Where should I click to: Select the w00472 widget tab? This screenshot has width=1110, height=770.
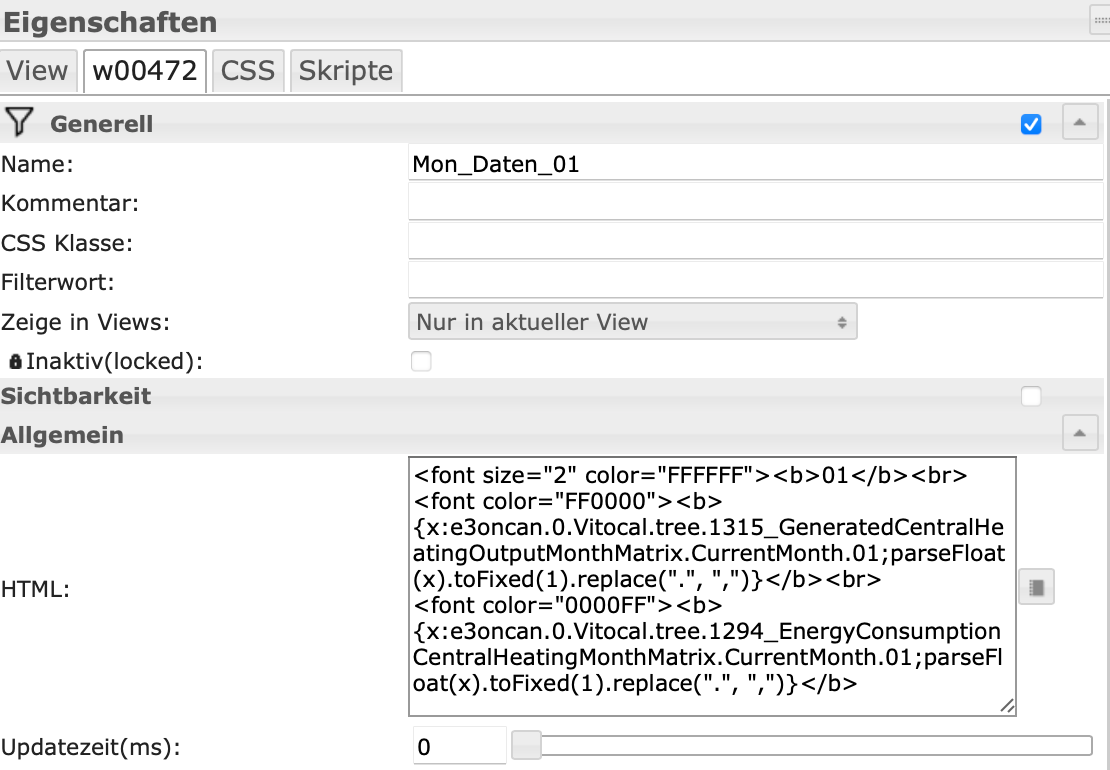[x=146, y=71]
